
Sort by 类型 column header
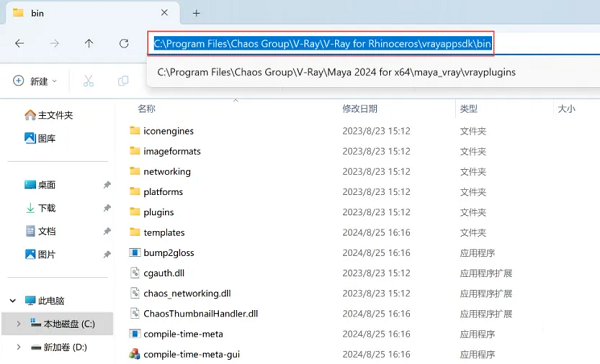469,109
